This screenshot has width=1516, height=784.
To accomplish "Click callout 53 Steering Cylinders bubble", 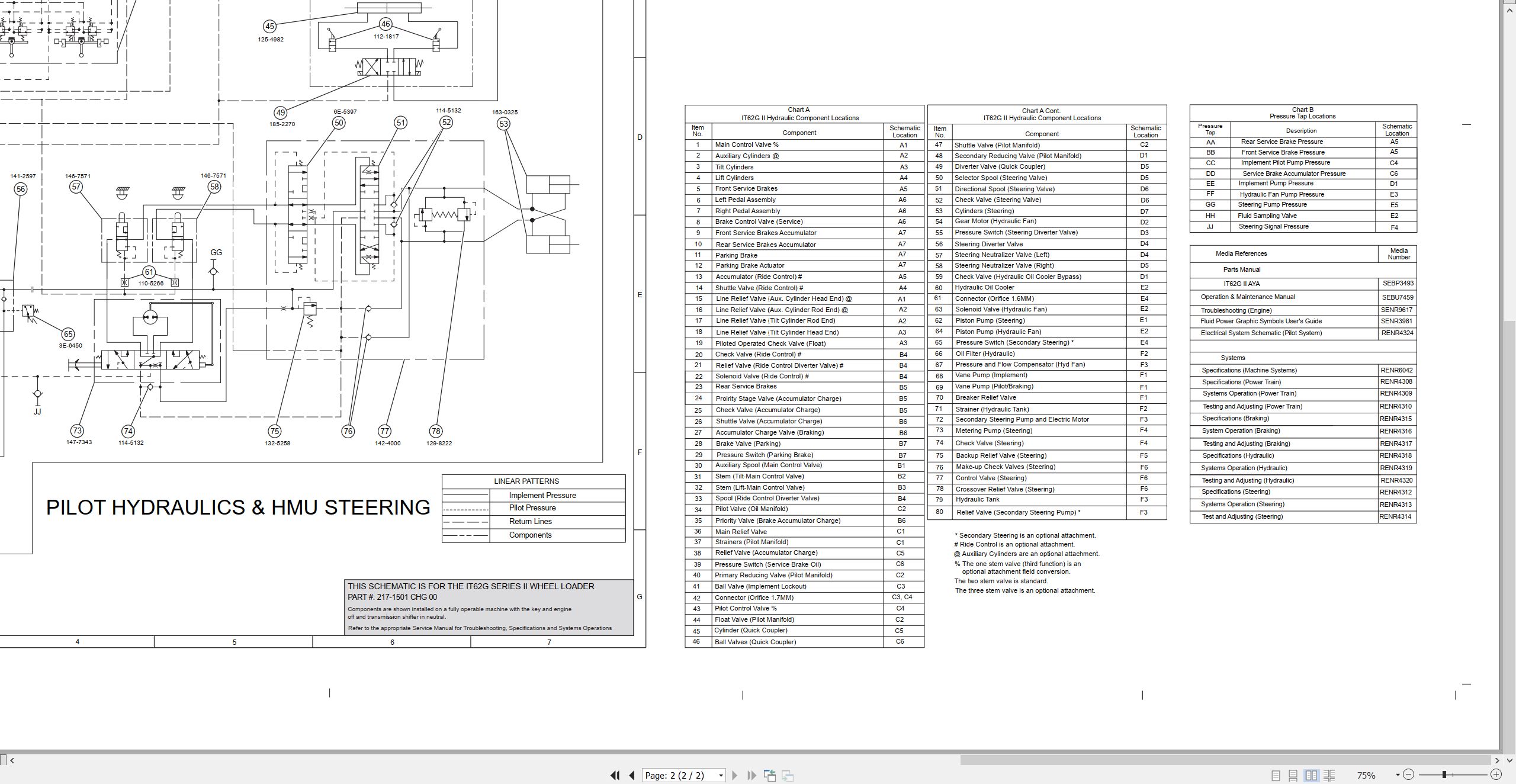I will click(503, 124).
